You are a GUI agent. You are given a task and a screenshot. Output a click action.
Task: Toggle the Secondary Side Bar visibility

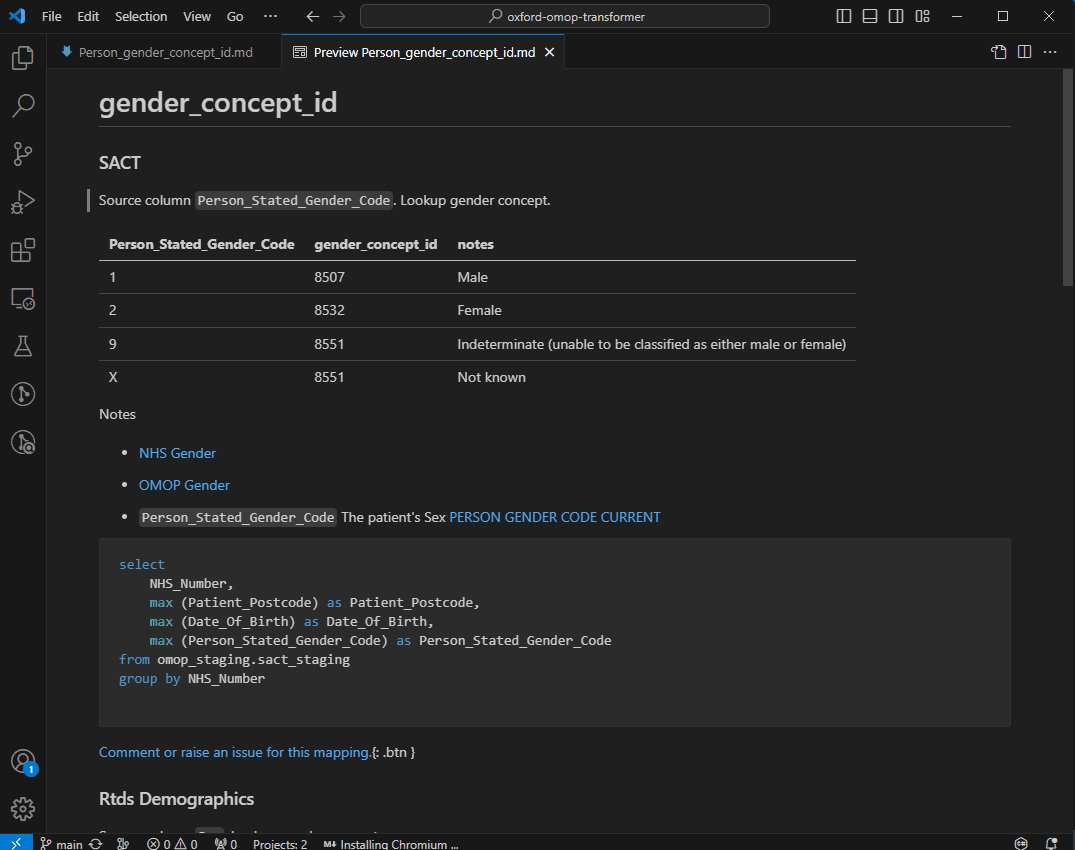[x=896, y=16]
